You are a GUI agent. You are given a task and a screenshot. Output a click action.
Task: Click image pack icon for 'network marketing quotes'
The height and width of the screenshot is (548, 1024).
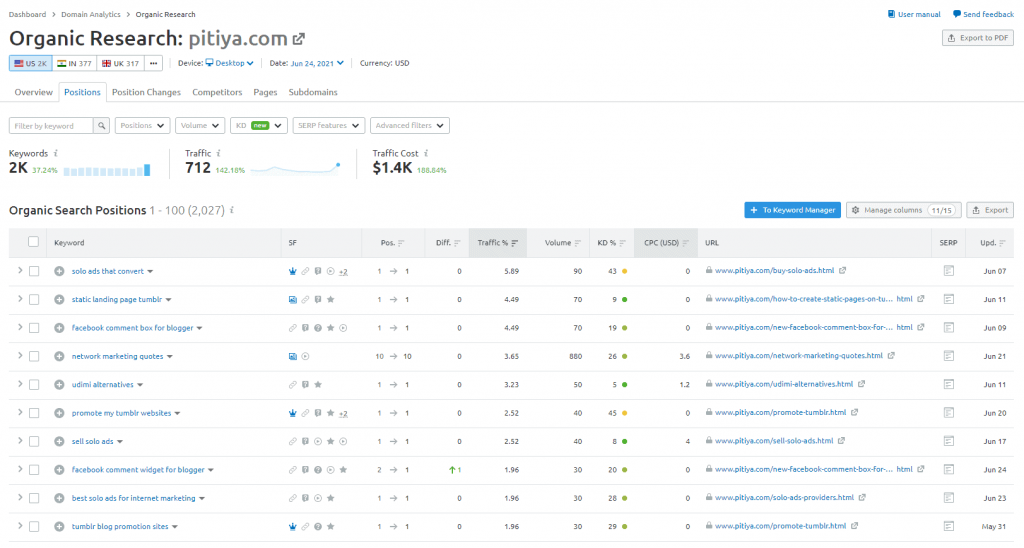point(293,356)
